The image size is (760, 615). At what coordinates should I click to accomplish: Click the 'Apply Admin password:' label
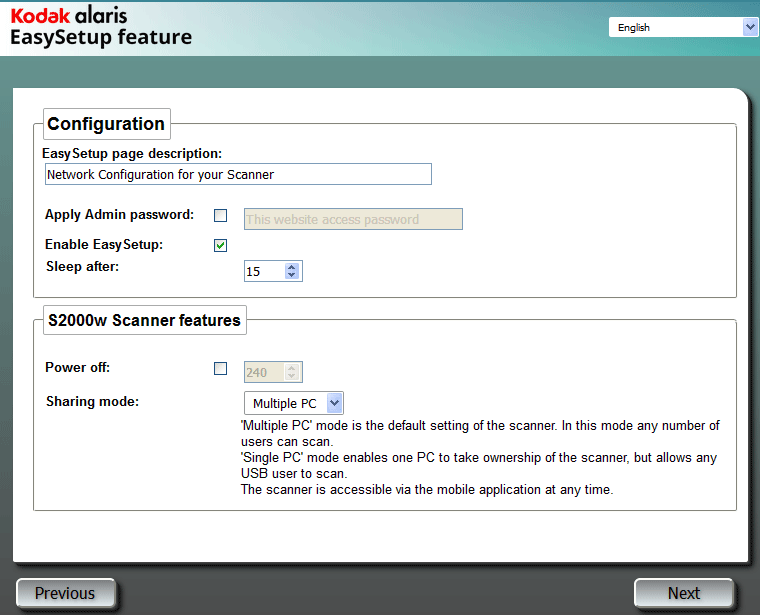coord(119,215)
